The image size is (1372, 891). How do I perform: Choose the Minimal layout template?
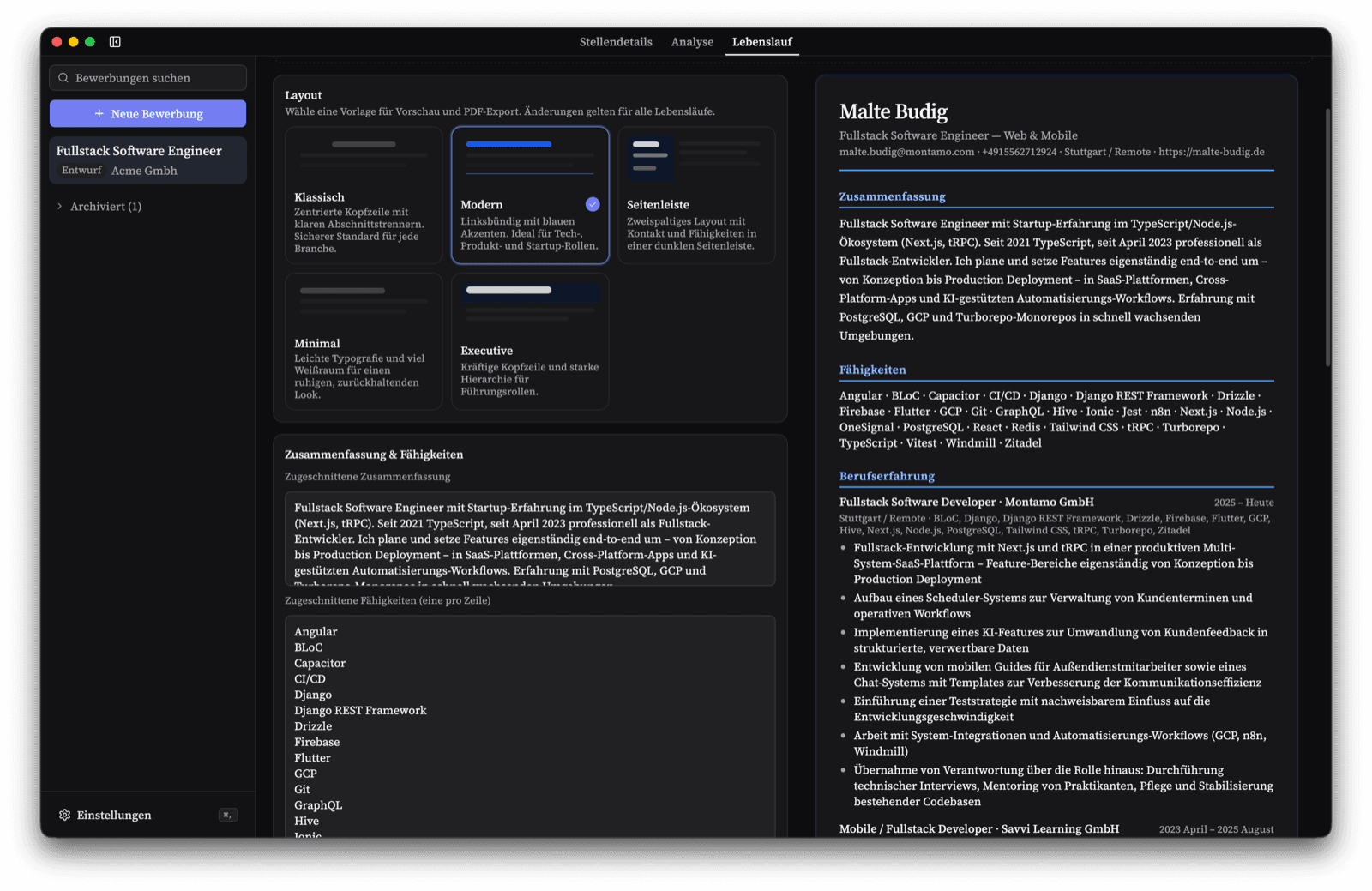point(364,341)
